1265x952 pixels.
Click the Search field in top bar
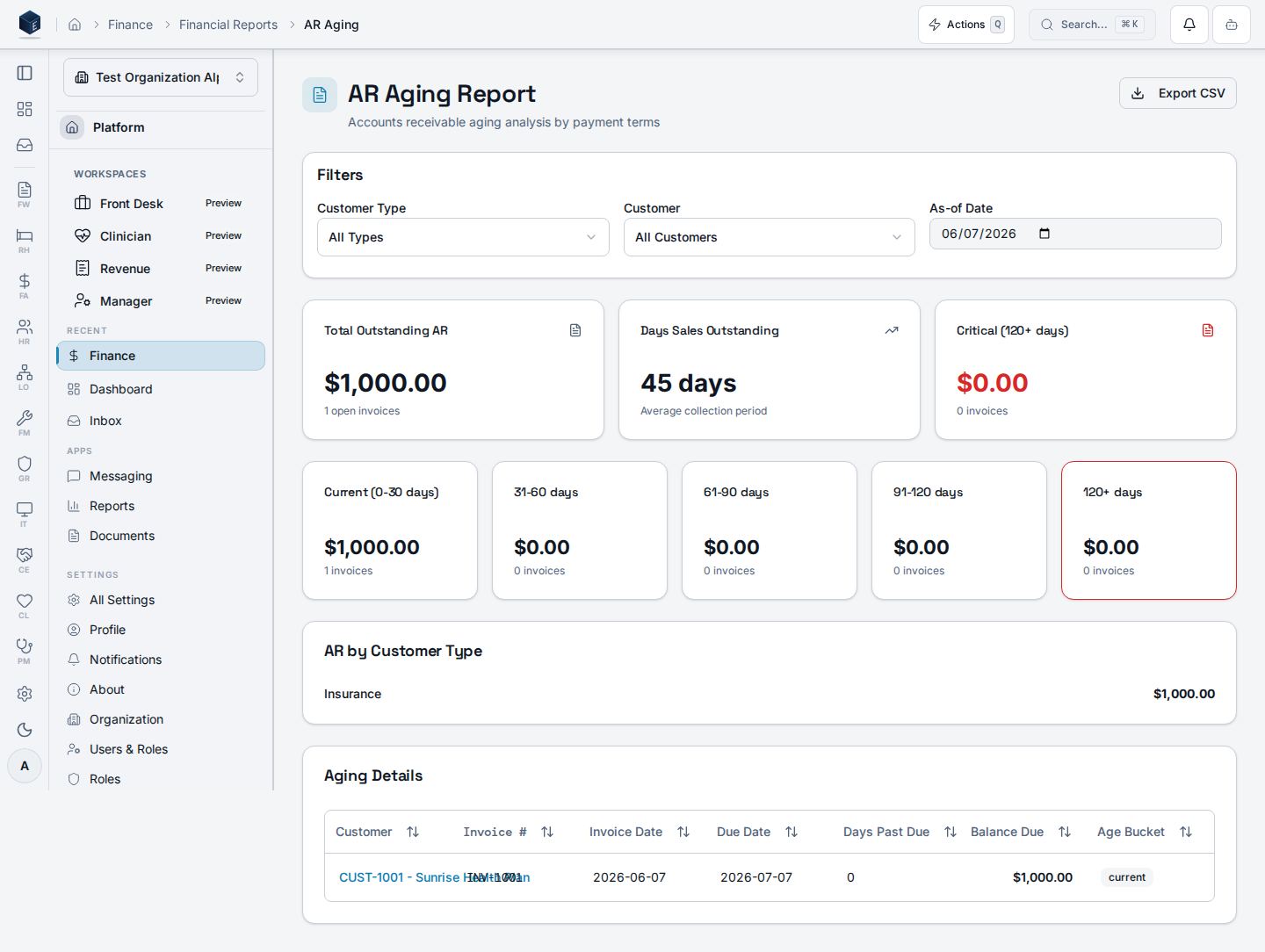click(1092, 25)
